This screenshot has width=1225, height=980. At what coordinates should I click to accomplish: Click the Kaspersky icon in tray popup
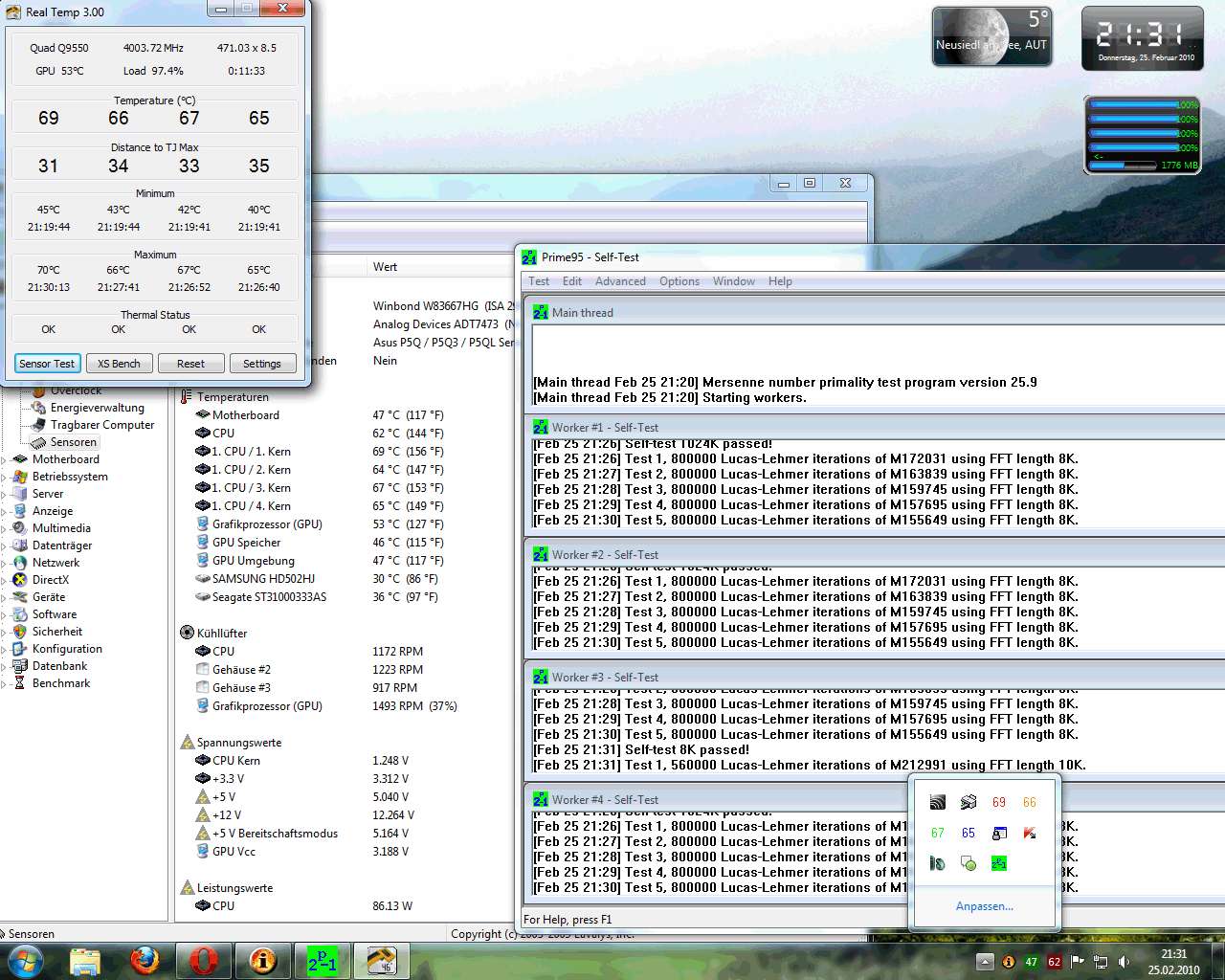[x=1030, y=833]
